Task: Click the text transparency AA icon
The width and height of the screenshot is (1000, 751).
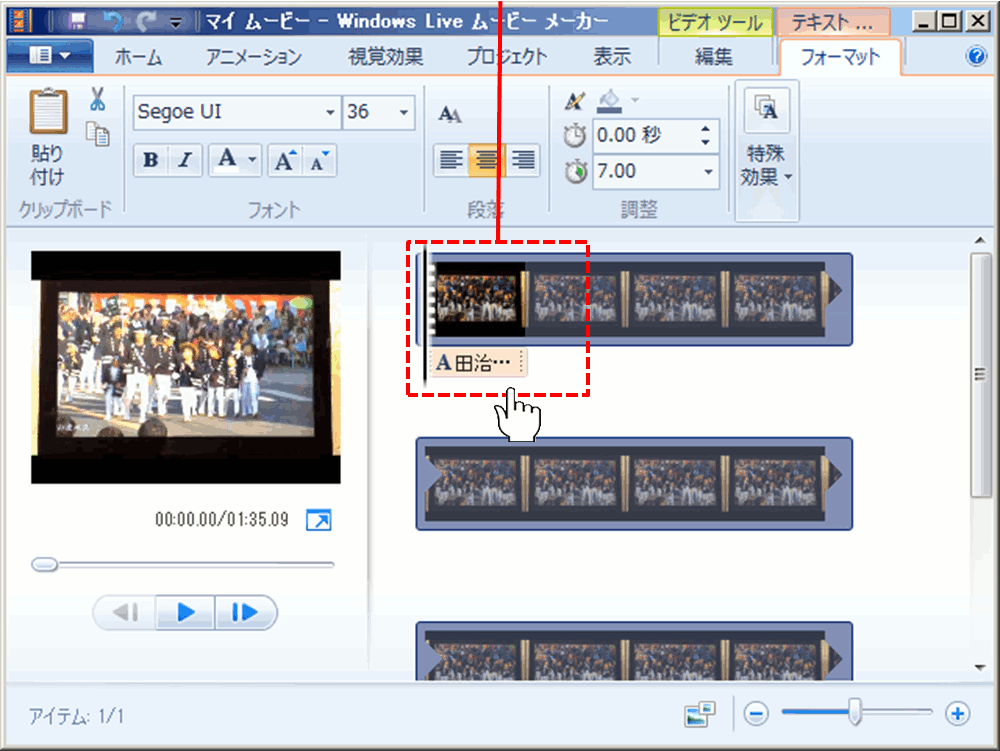Action: coord(450,114)
